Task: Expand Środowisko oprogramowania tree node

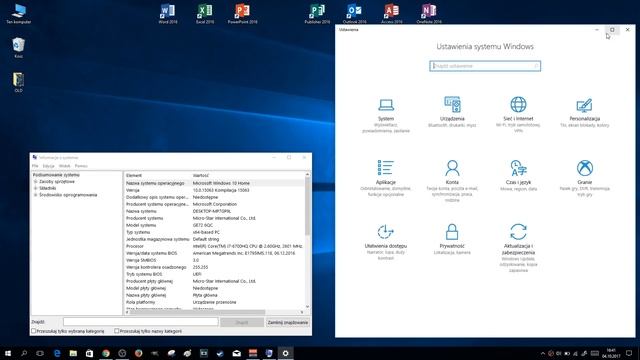Action: 36,195
